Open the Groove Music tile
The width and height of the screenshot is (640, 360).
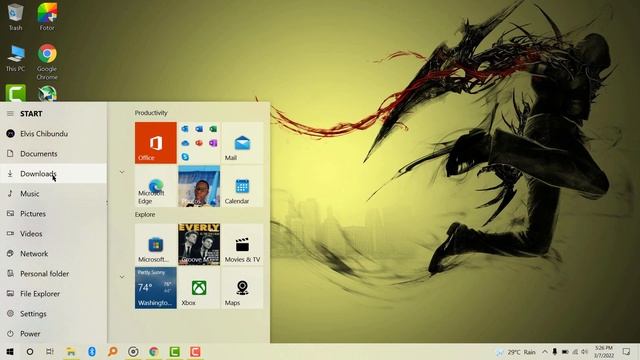point(199,244)
